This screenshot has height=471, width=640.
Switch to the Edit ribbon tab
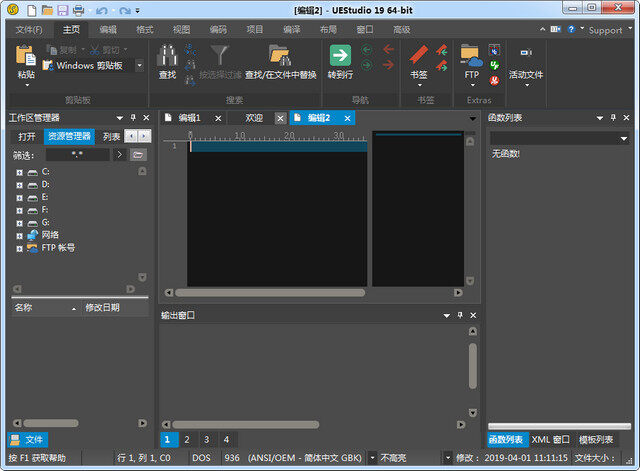click(108, 30)
